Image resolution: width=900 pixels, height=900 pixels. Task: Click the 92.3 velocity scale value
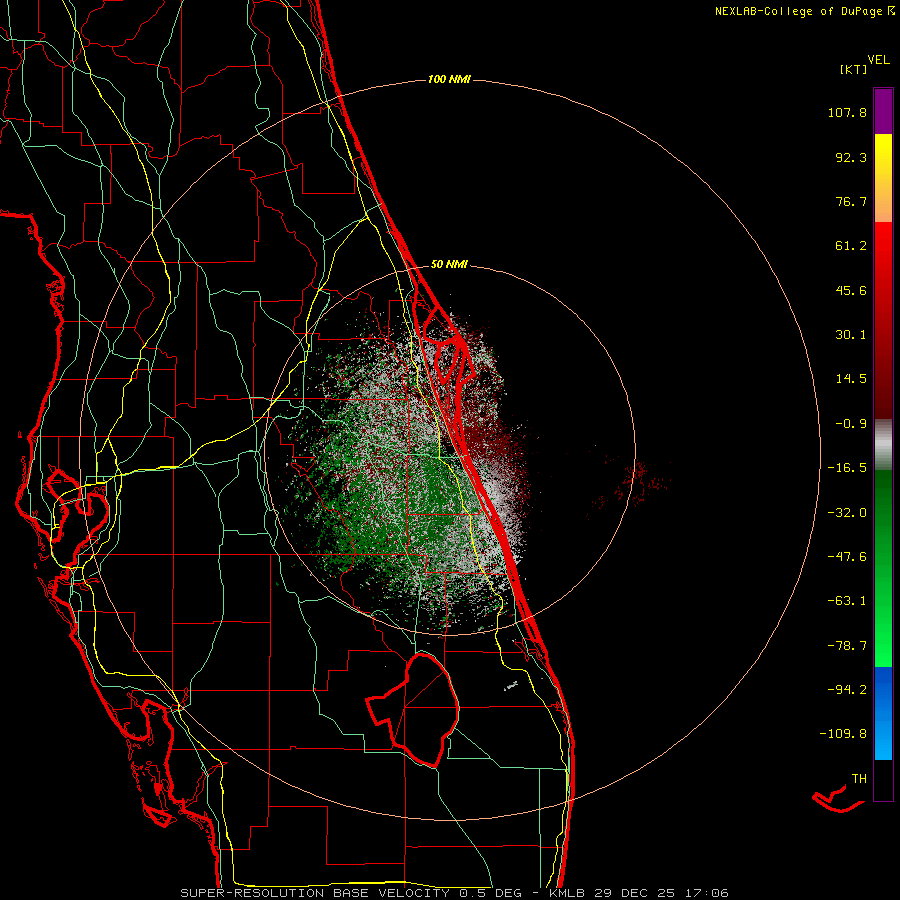[851, 157]
